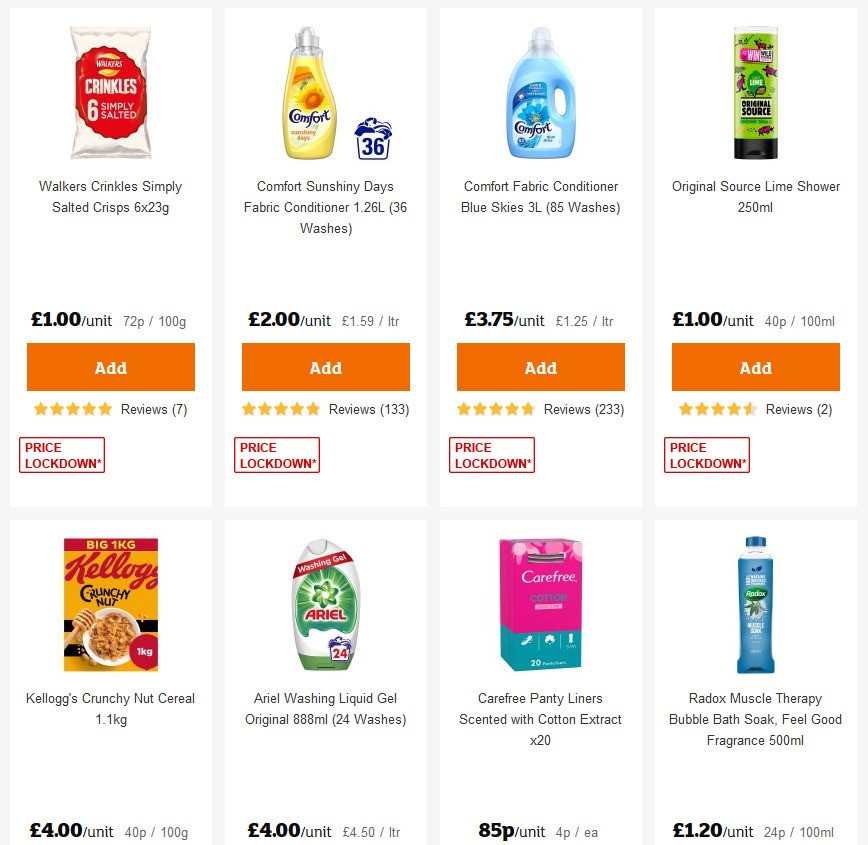This screenshot has height=845, width=868.
Task: Add Comfort Blue Skies 3L to basket
Action: tap(540, 367)
